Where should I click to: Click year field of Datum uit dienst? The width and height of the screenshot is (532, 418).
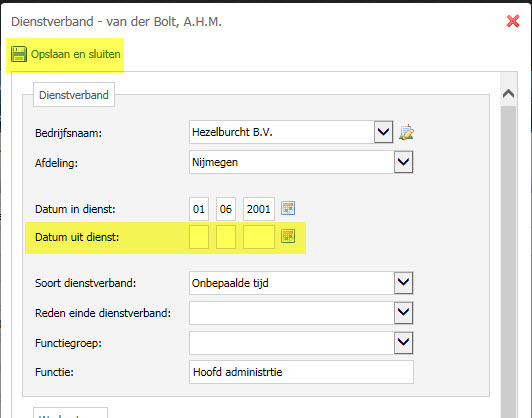point(259,237)
